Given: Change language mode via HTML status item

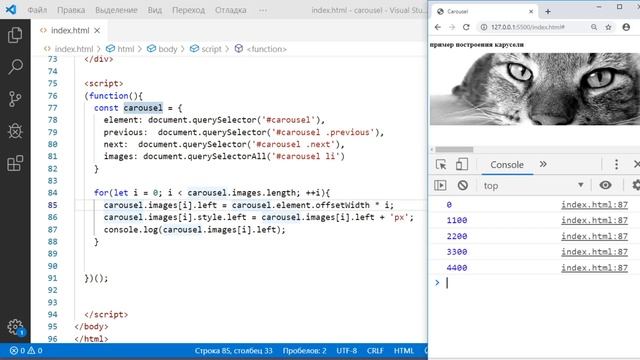Looking at the screenshot, I should (x=404, y=351).
